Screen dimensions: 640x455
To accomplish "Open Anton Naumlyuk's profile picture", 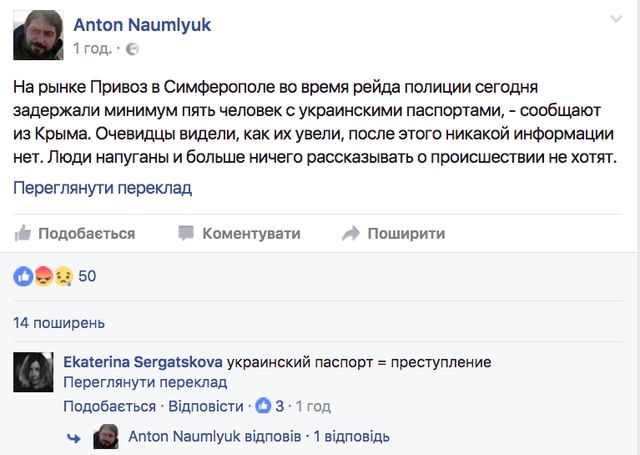I will (36, 34).
